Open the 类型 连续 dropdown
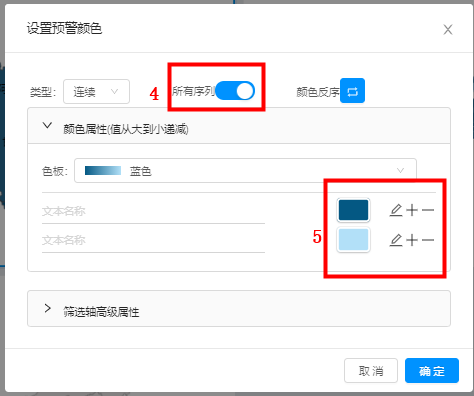The image size is (474, 396). 96,91
